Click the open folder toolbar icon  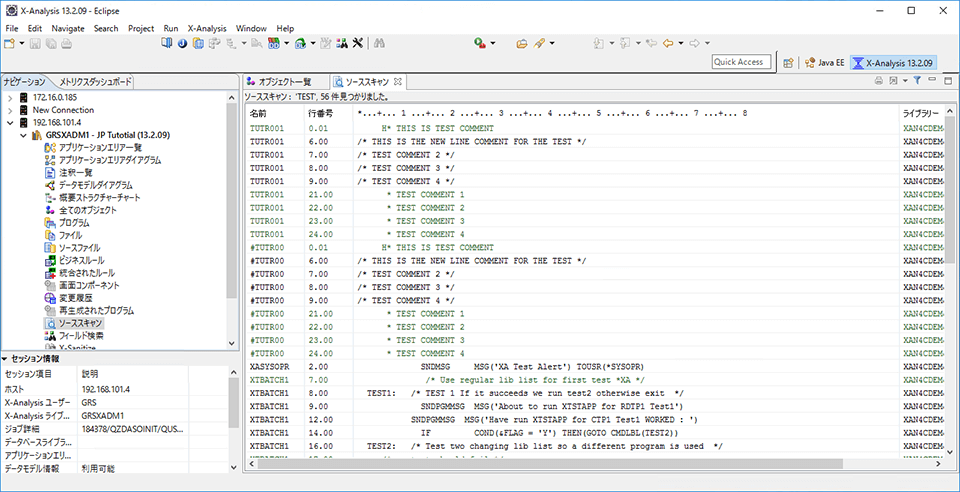tap(522, 43)
